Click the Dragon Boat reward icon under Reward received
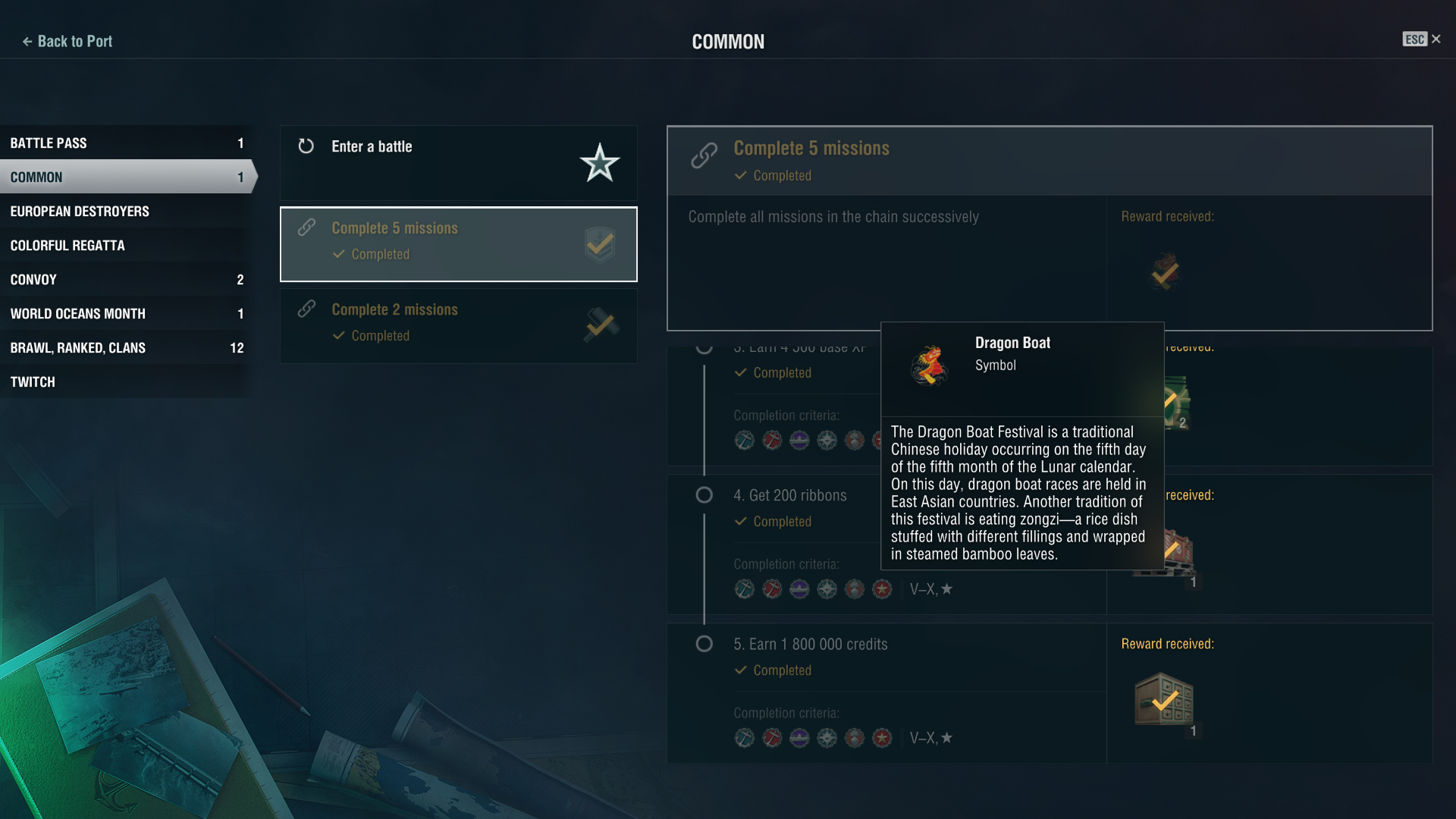The image size is (1456, 819). click(1165, 272)
